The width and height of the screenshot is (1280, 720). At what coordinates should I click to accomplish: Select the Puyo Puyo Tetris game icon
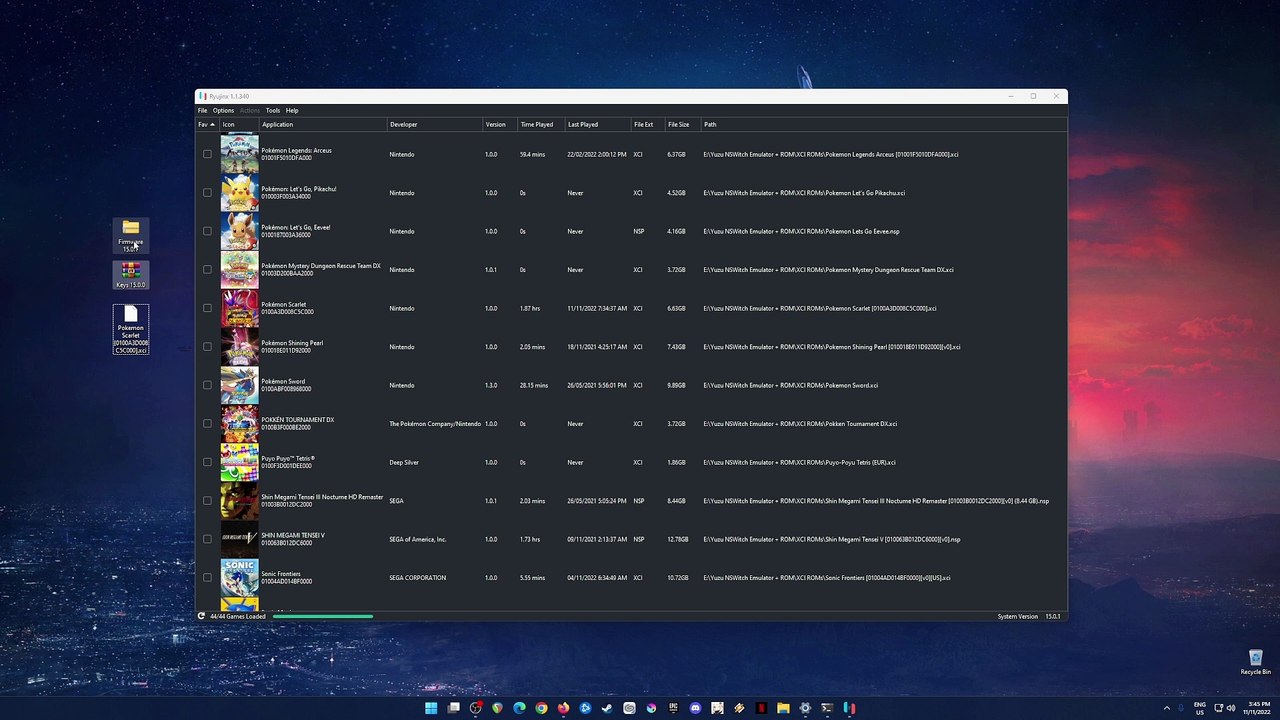coord(239,462)
